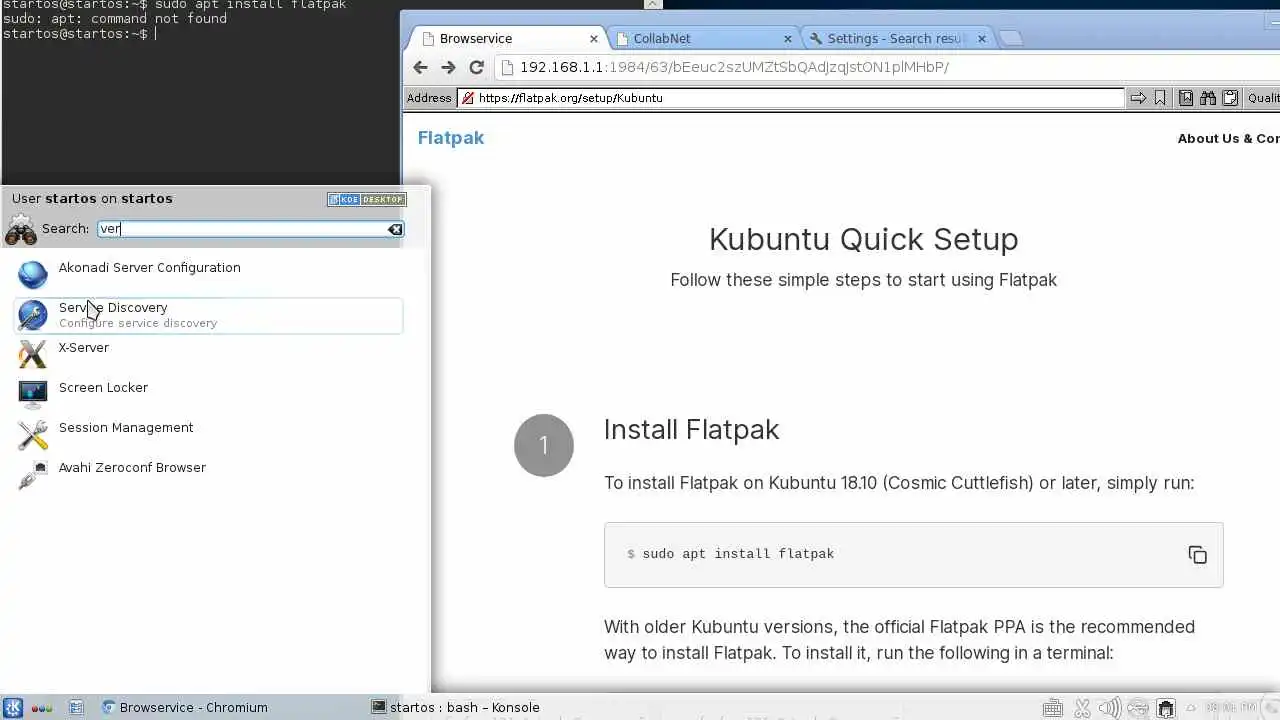
Task: Click the bookmark icon in Browservice bar
Action: (x=1160, y=98)
